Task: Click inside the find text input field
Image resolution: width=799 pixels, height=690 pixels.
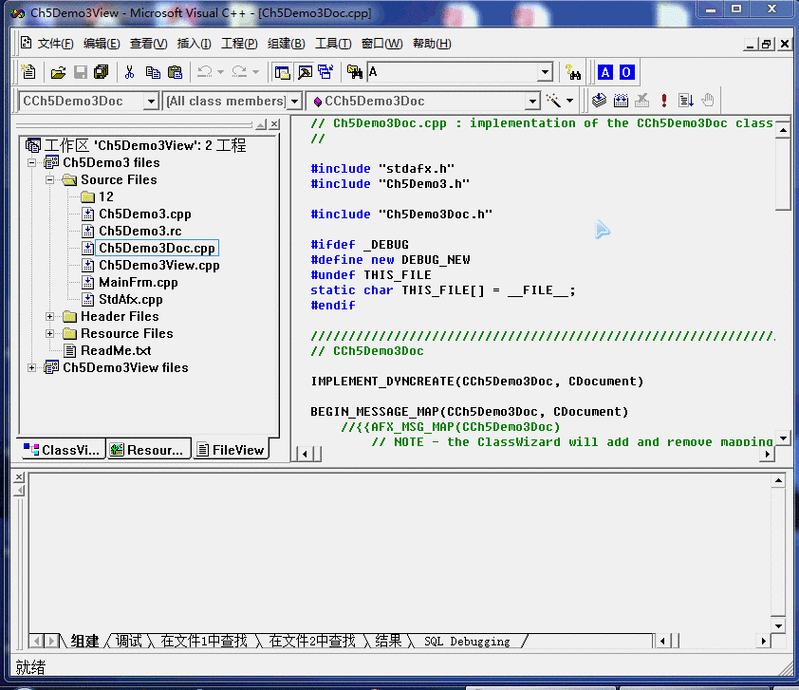Action: (x=452, y=72)
